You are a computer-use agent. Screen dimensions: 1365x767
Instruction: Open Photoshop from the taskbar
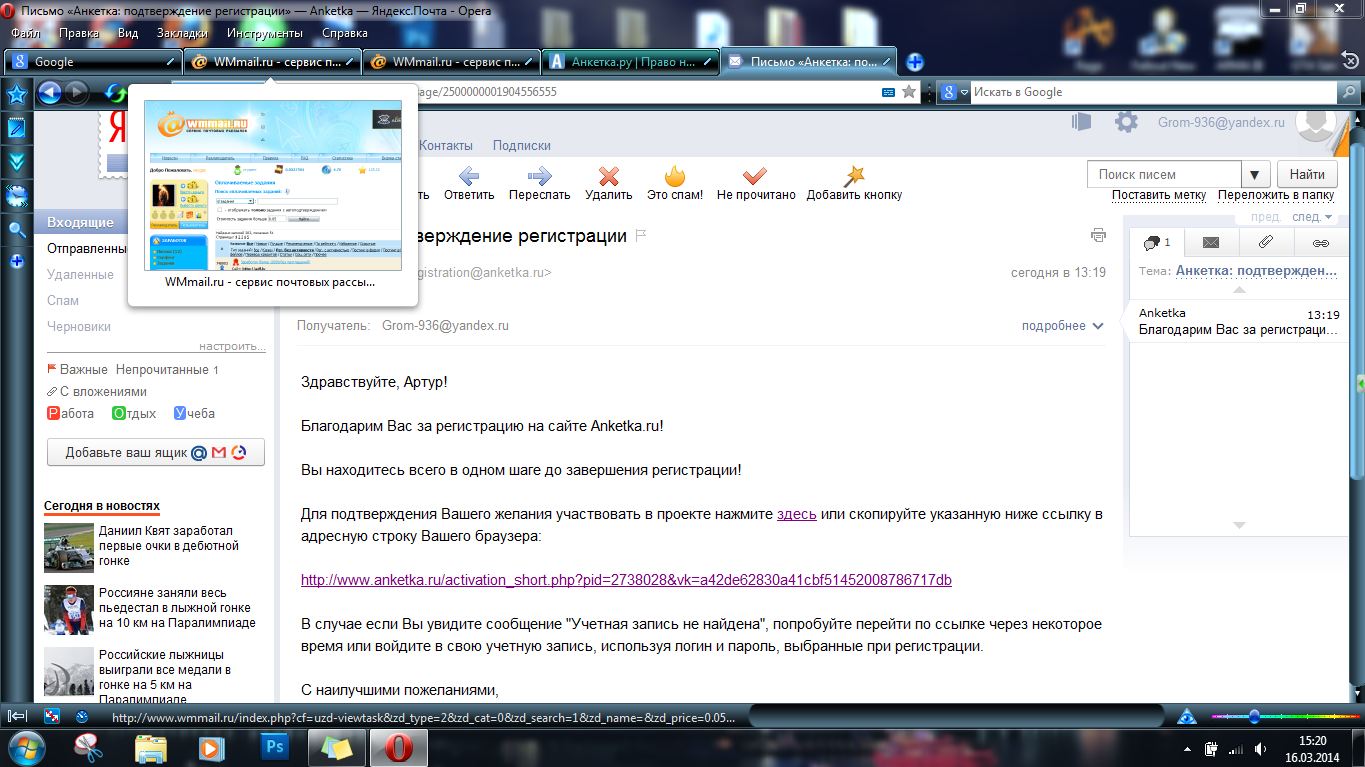pyautogui.click(x=274, y=747)
